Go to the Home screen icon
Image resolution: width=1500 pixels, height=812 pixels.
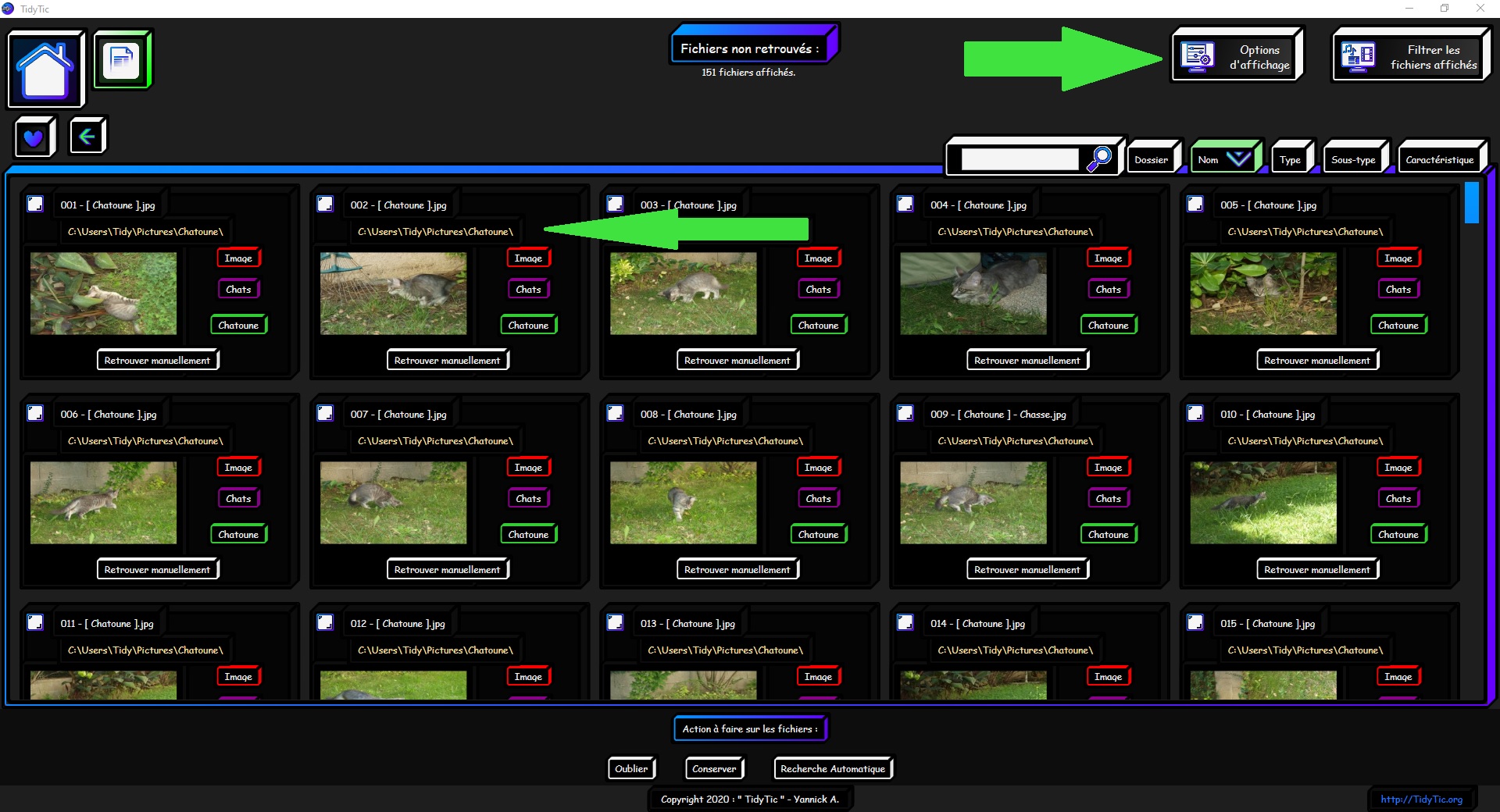click(x=45, y=69)
